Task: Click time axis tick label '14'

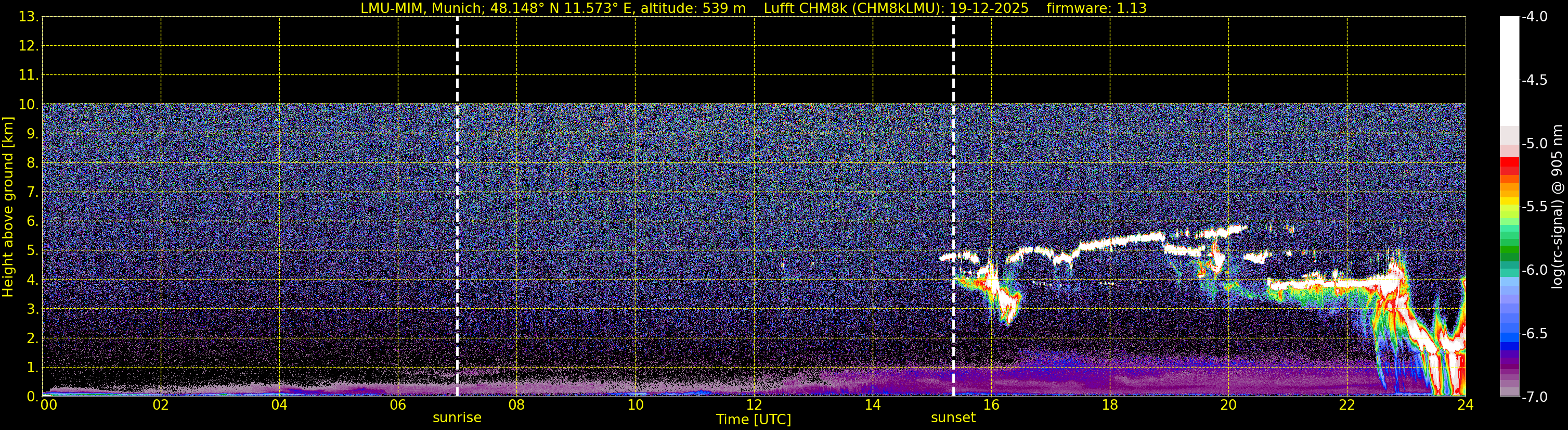Action: click(873, 405)
